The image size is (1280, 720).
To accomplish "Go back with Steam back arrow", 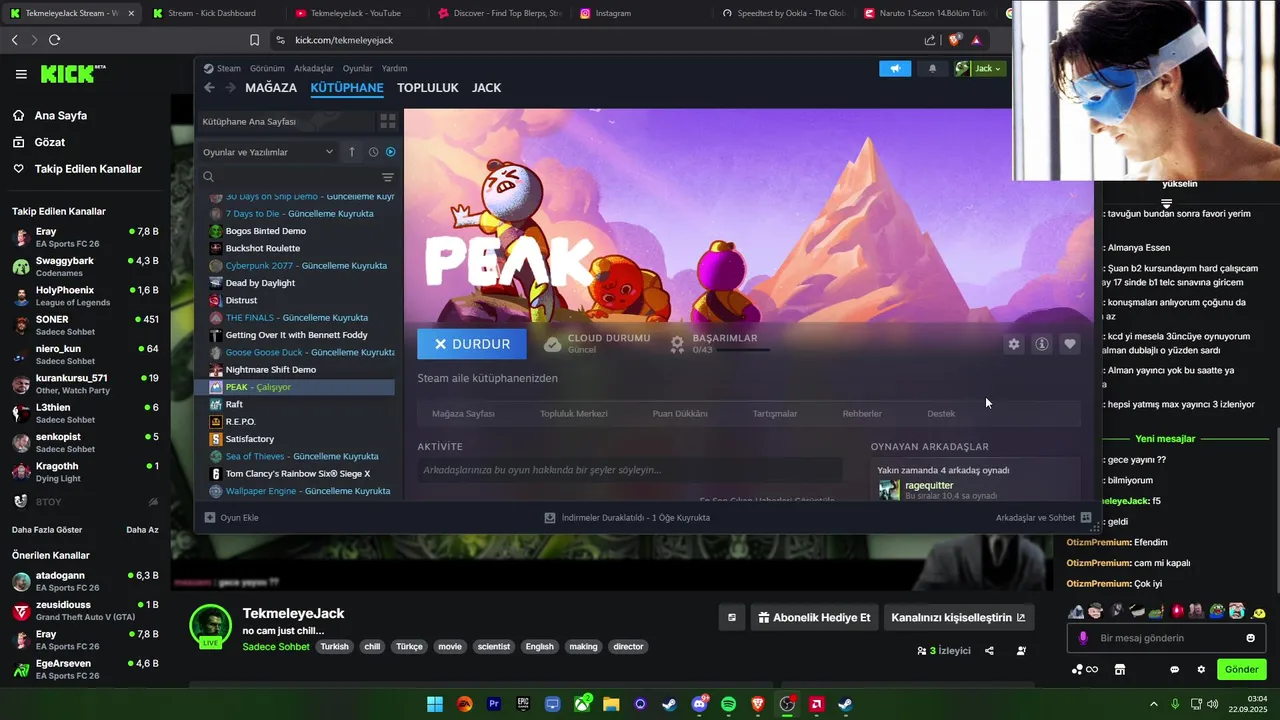I will point(209,88).
